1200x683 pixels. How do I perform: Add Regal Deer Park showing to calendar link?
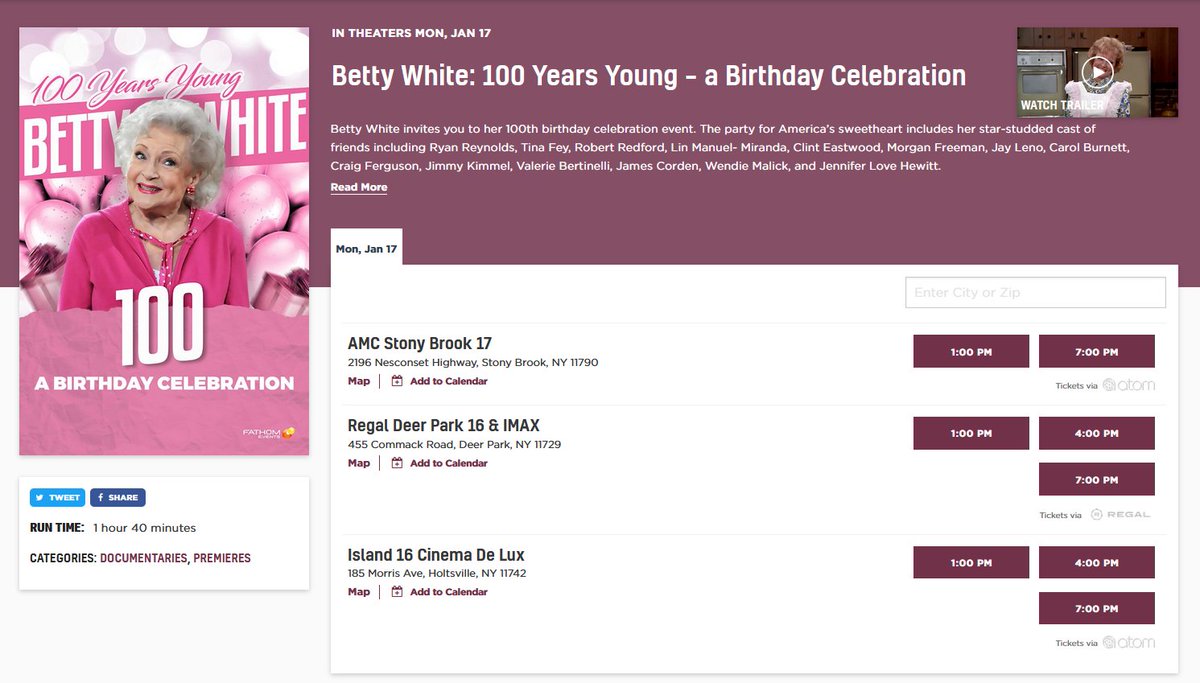[449, 463]
